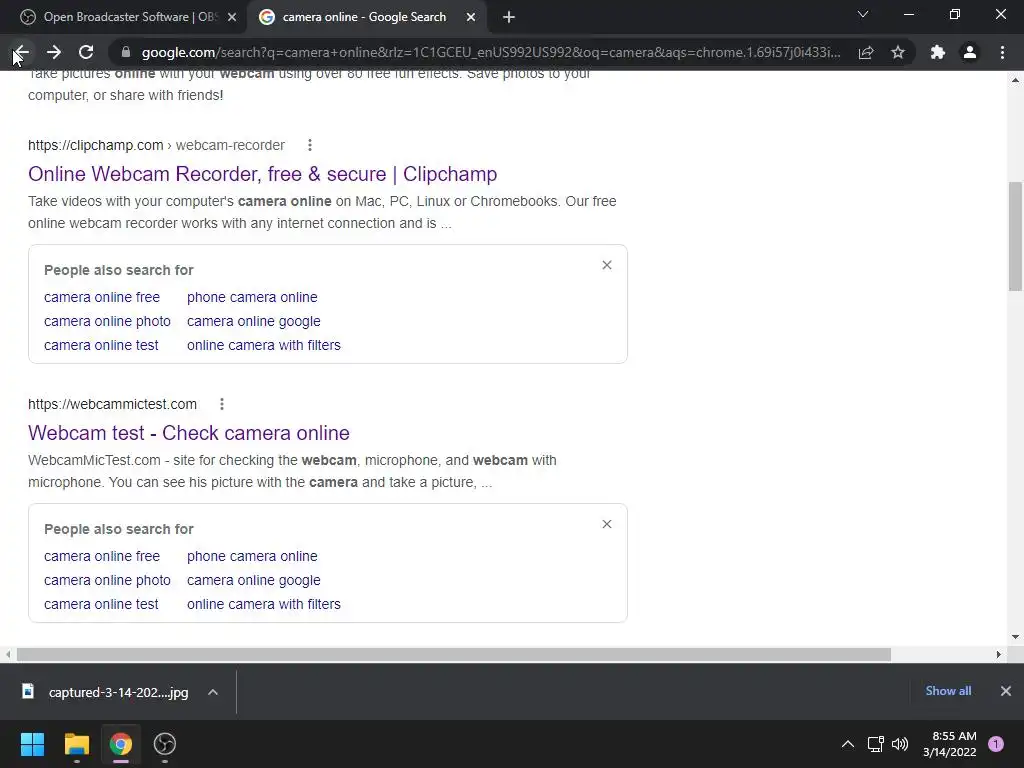Open options for the webcammictest.com result
Screen dimensions: 1024x768
(x=221, y=404)
